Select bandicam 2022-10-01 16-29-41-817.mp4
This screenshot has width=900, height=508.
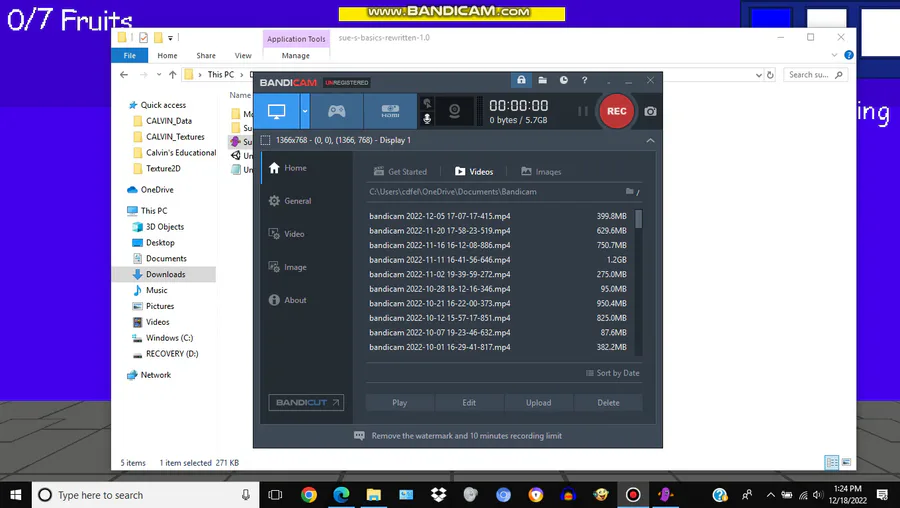498,347
